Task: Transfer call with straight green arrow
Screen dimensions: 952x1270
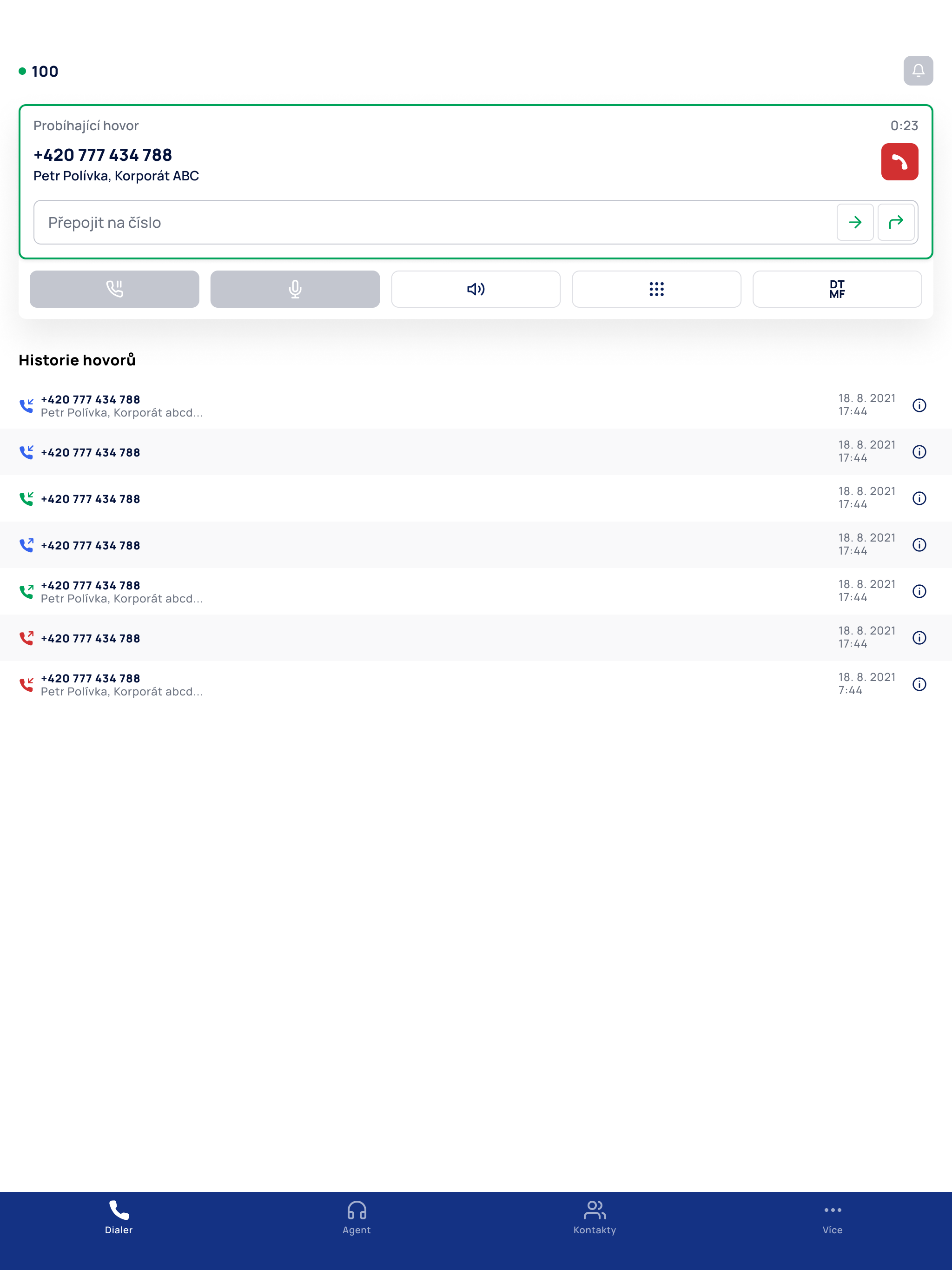Action: click(x=854, y=222)
